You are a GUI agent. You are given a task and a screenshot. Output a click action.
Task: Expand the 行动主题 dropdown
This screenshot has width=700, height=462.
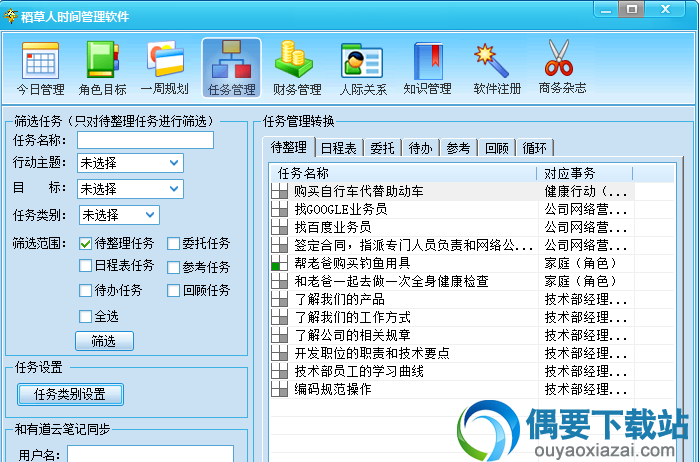pos(174,163)
